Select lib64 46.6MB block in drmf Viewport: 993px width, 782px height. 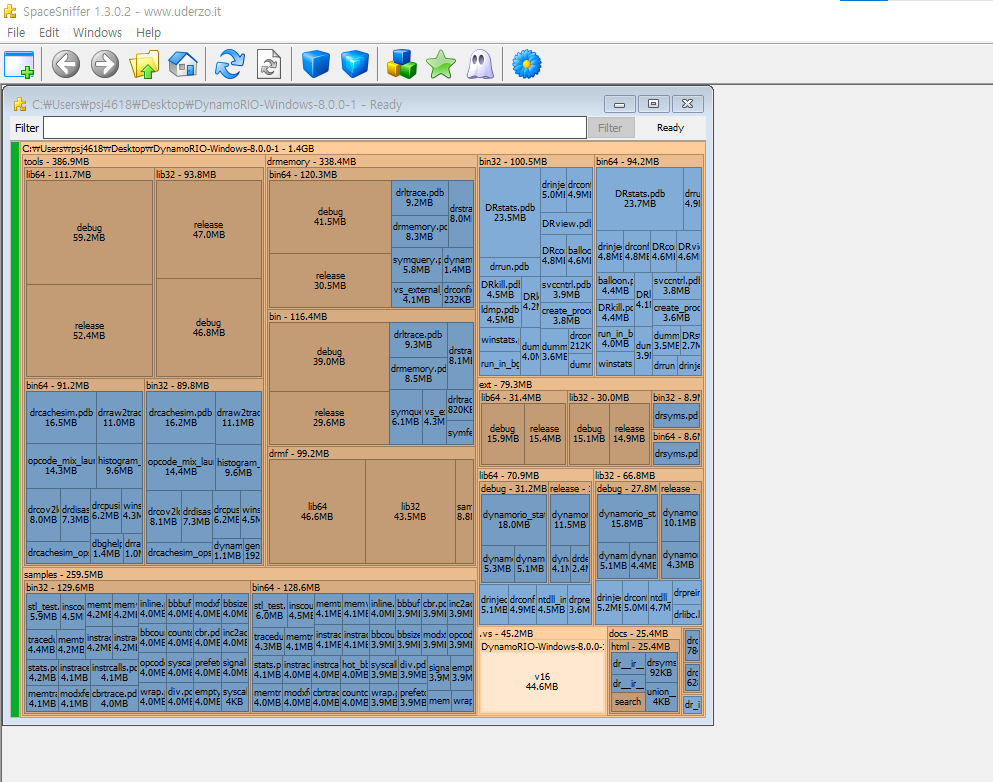point(317,512)
